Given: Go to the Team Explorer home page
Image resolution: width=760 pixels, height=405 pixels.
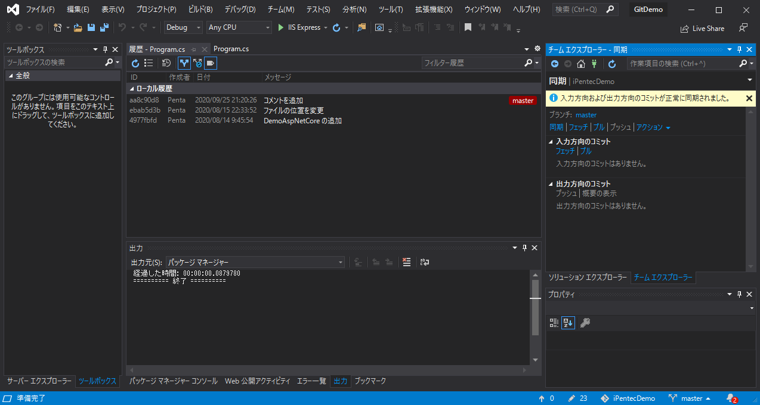Looking at the screenshot, I should pyautogui.click(x=581, y=63).
